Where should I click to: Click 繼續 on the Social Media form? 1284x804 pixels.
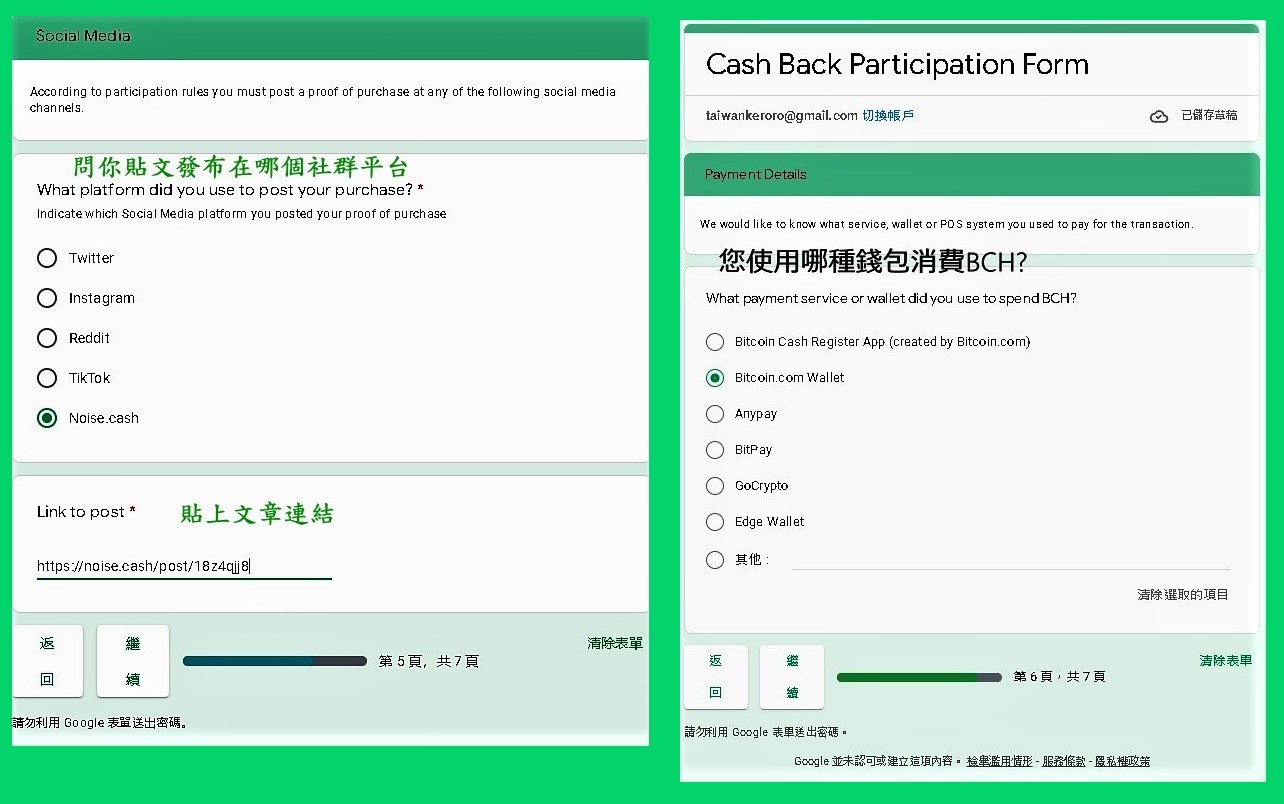tap(133, 661)
